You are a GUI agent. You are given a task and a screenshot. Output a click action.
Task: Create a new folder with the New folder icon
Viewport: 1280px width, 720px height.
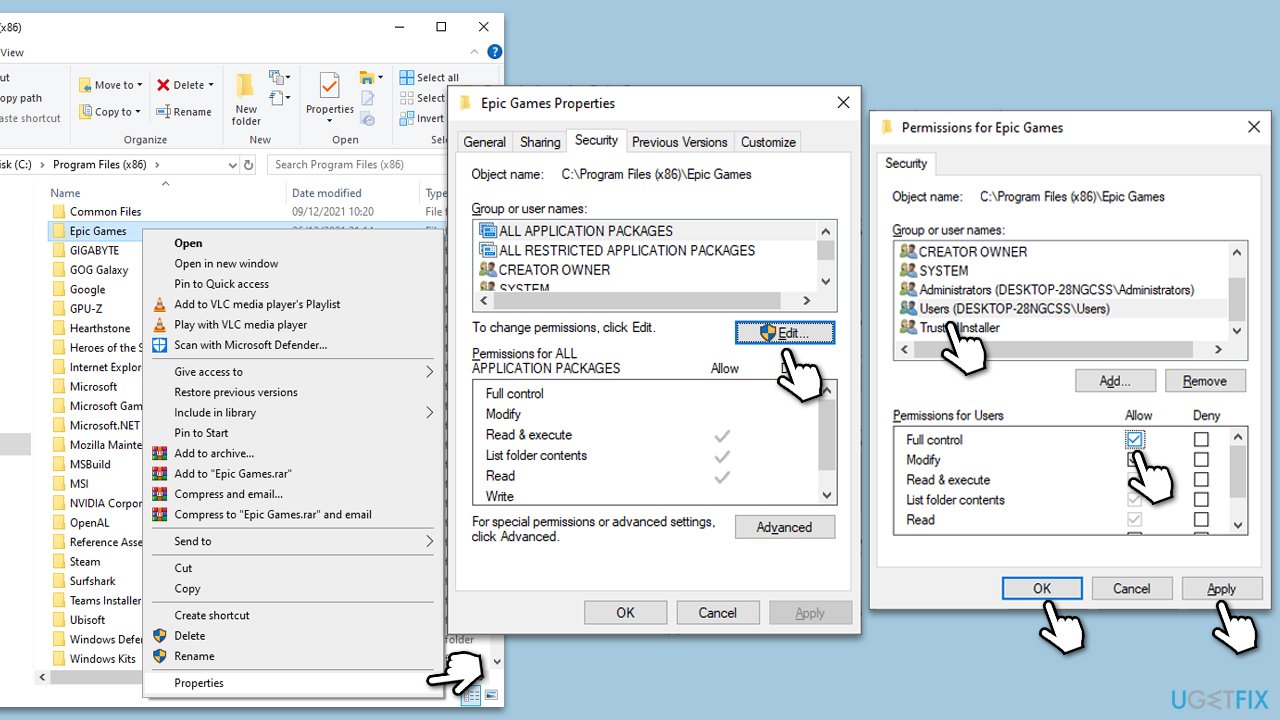pos(246,85)
